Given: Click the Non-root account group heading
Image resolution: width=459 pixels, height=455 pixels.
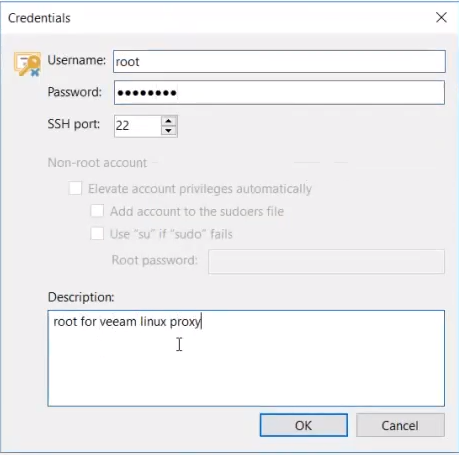Looking at the screenshot, I should pyautogui.click(x=97, y=163).
